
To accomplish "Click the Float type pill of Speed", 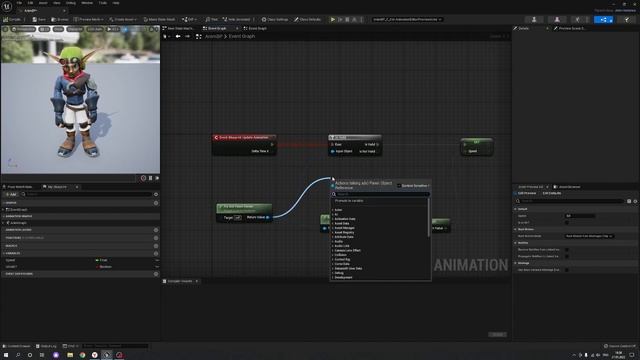I will (102, 260).
